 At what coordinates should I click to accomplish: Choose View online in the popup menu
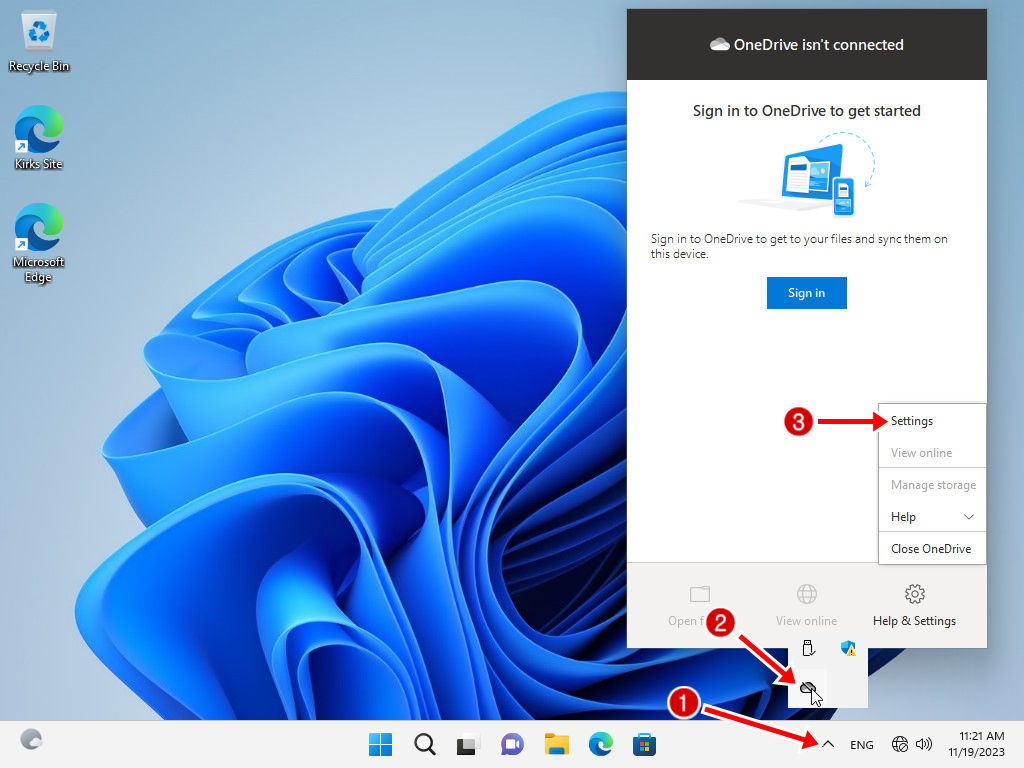point(932,453)
